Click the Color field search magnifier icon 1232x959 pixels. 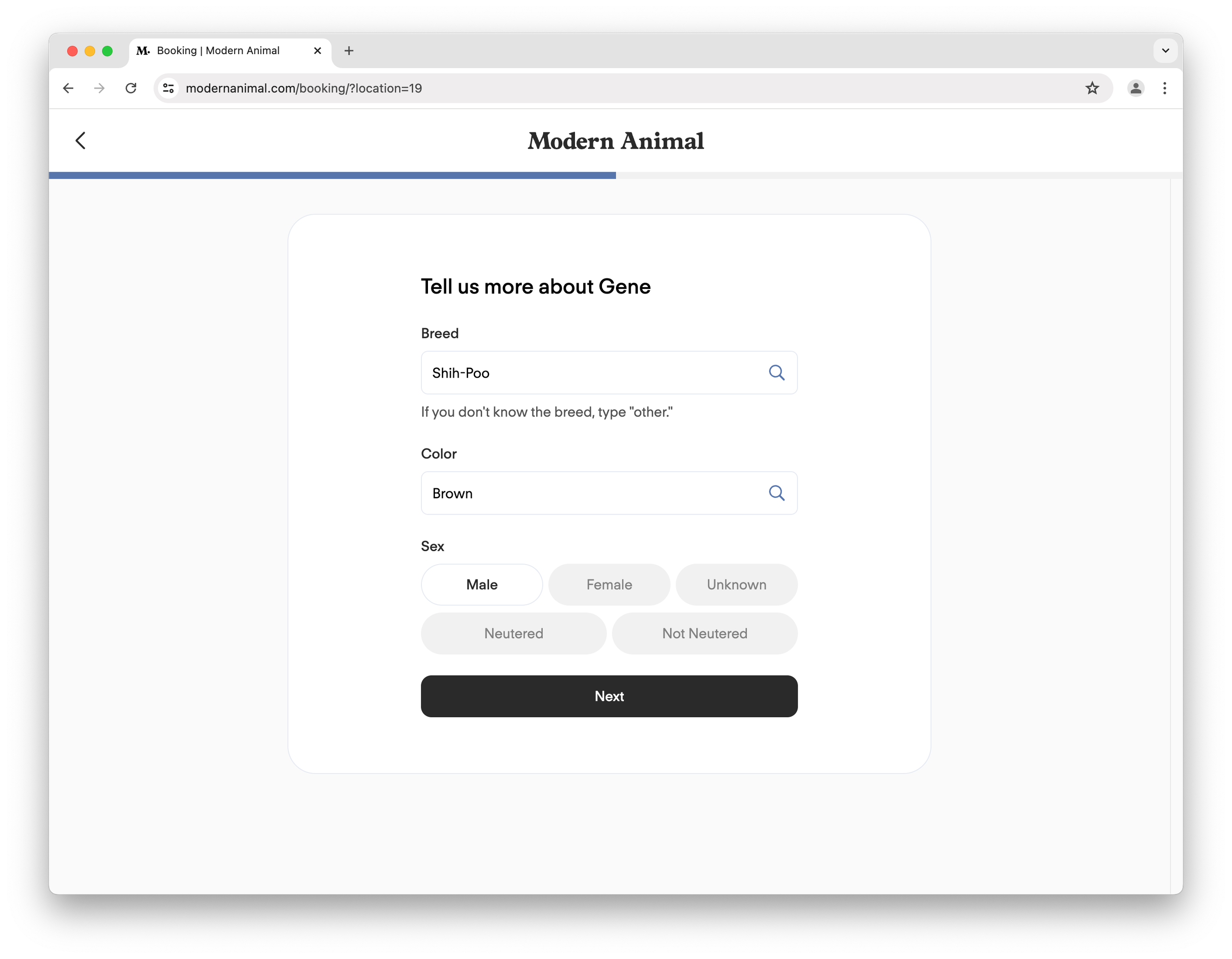(776, 493)
